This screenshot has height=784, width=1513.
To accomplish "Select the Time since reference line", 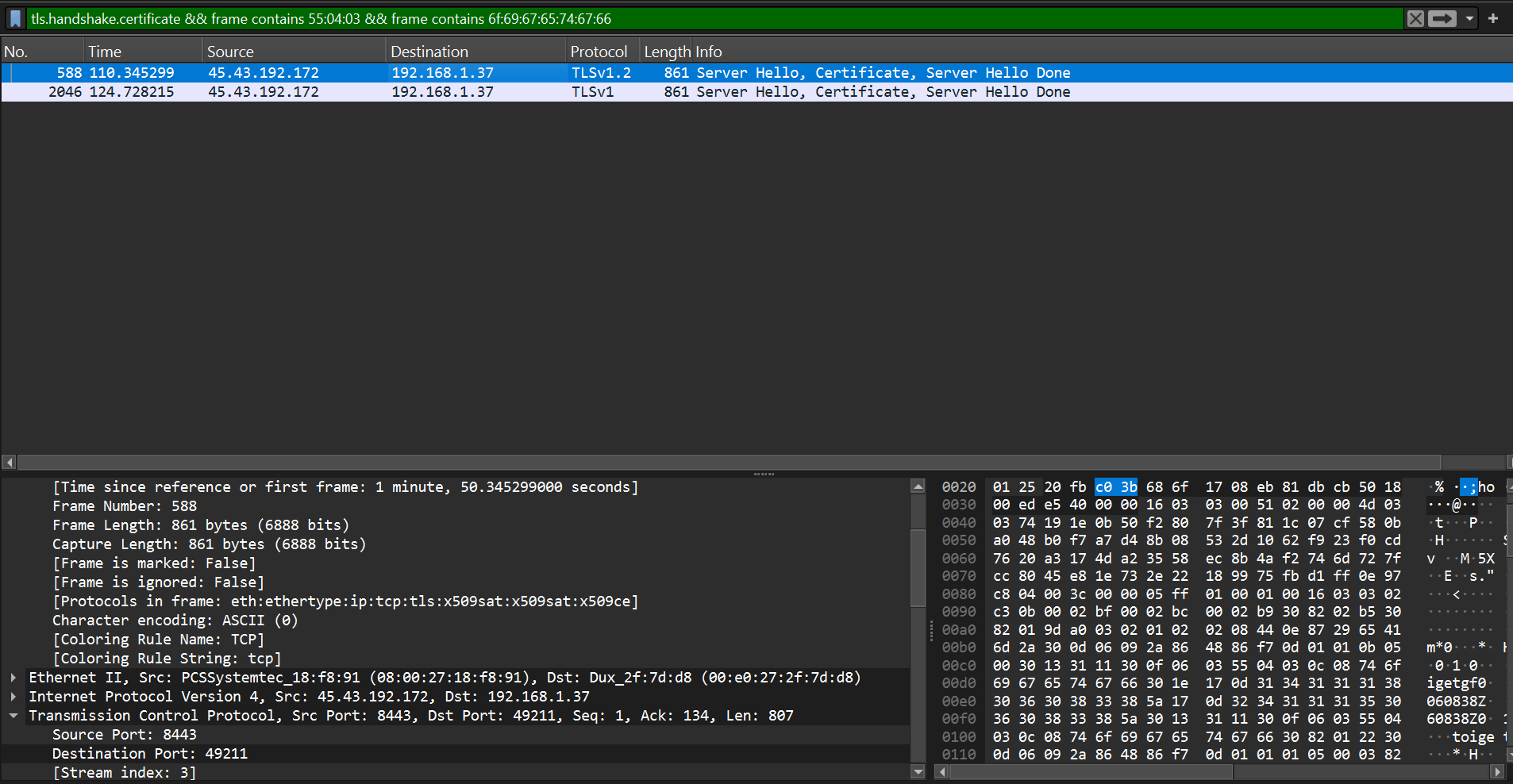I will [x=345, y=487].
